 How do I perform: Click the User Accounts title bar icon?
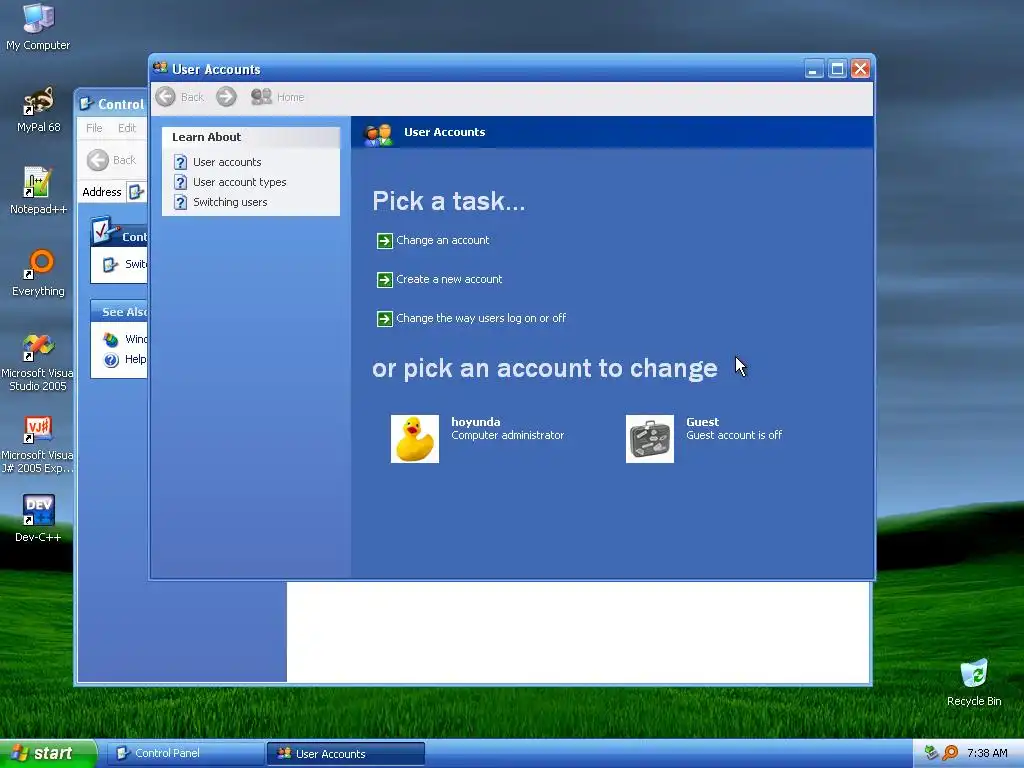[x=160, y=68]
